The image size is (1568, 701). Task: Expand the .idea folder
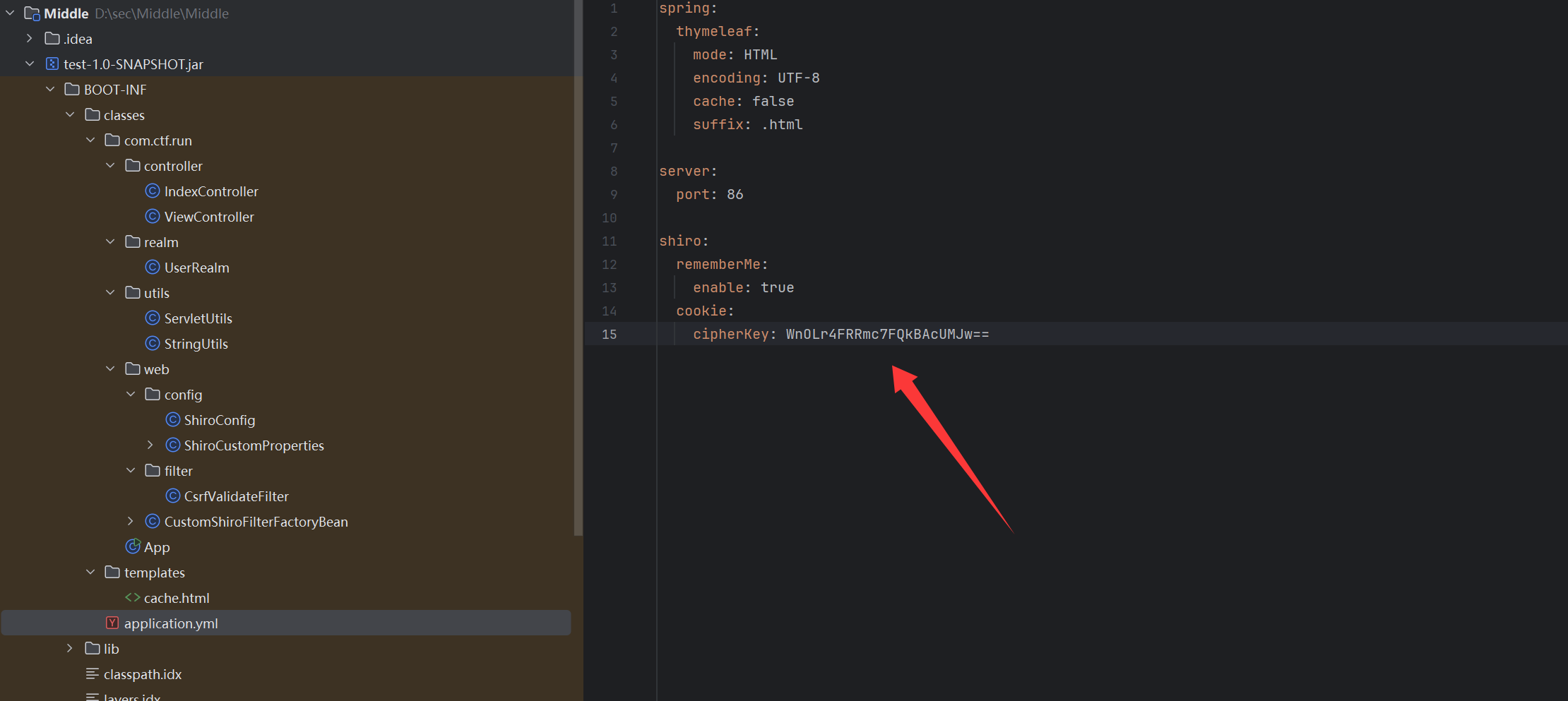pos(30,39)
